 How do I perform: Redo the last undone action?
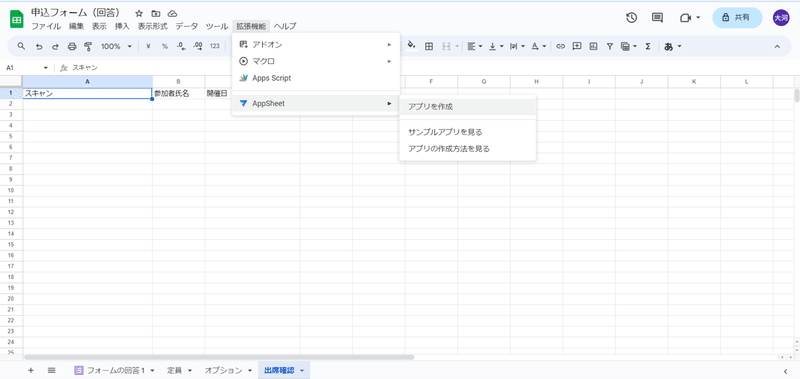tap(55, 46)
